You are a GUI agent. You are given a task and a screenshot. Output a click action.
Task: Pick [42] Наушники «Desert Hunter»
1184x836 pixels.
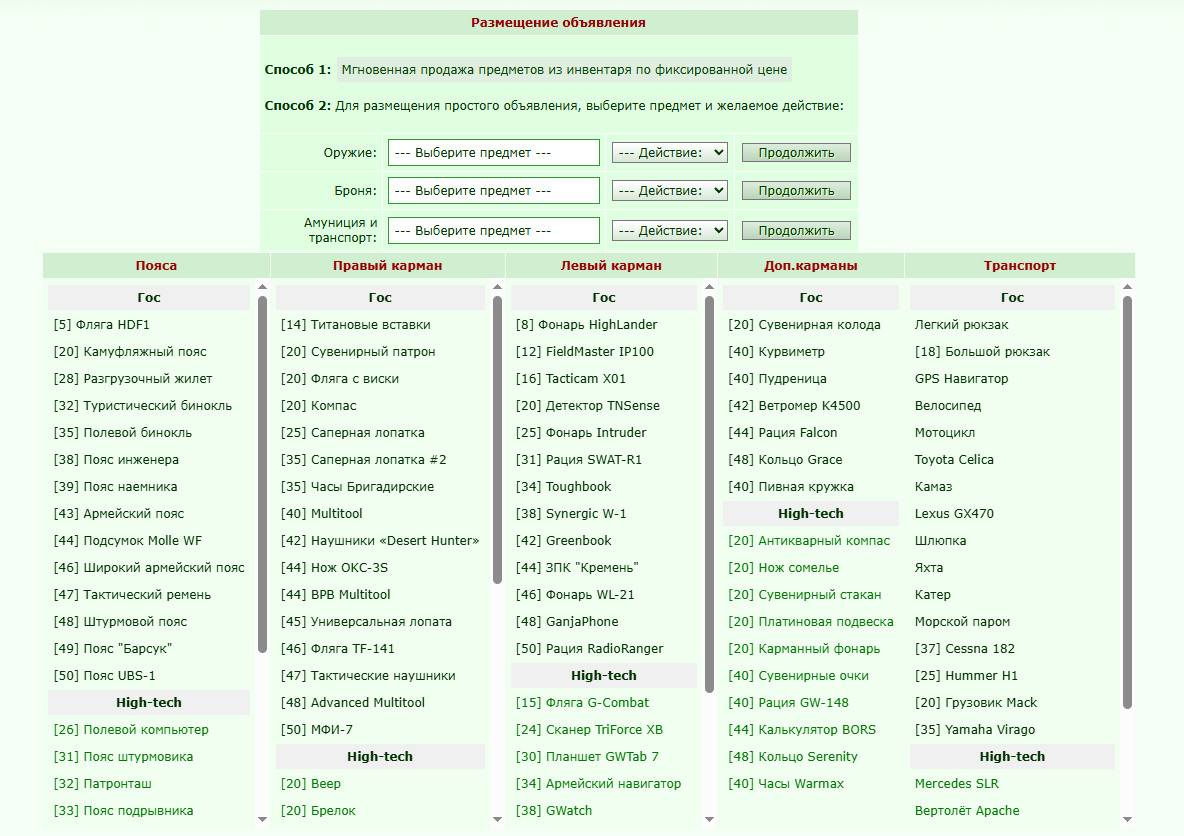click(380, 541)
